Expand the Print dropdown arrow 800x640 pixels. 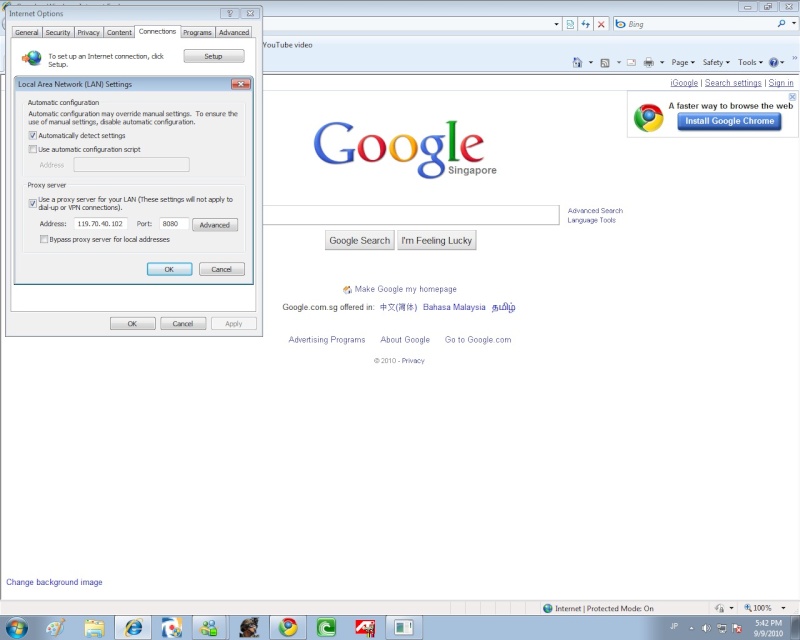pyautogui.click(x=662, y=62)
